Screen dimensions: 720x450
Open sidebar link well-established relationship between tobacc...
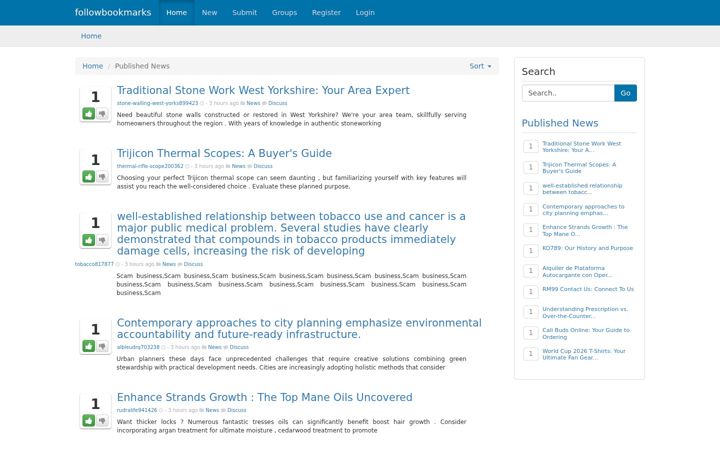click(x=582, y=189)
